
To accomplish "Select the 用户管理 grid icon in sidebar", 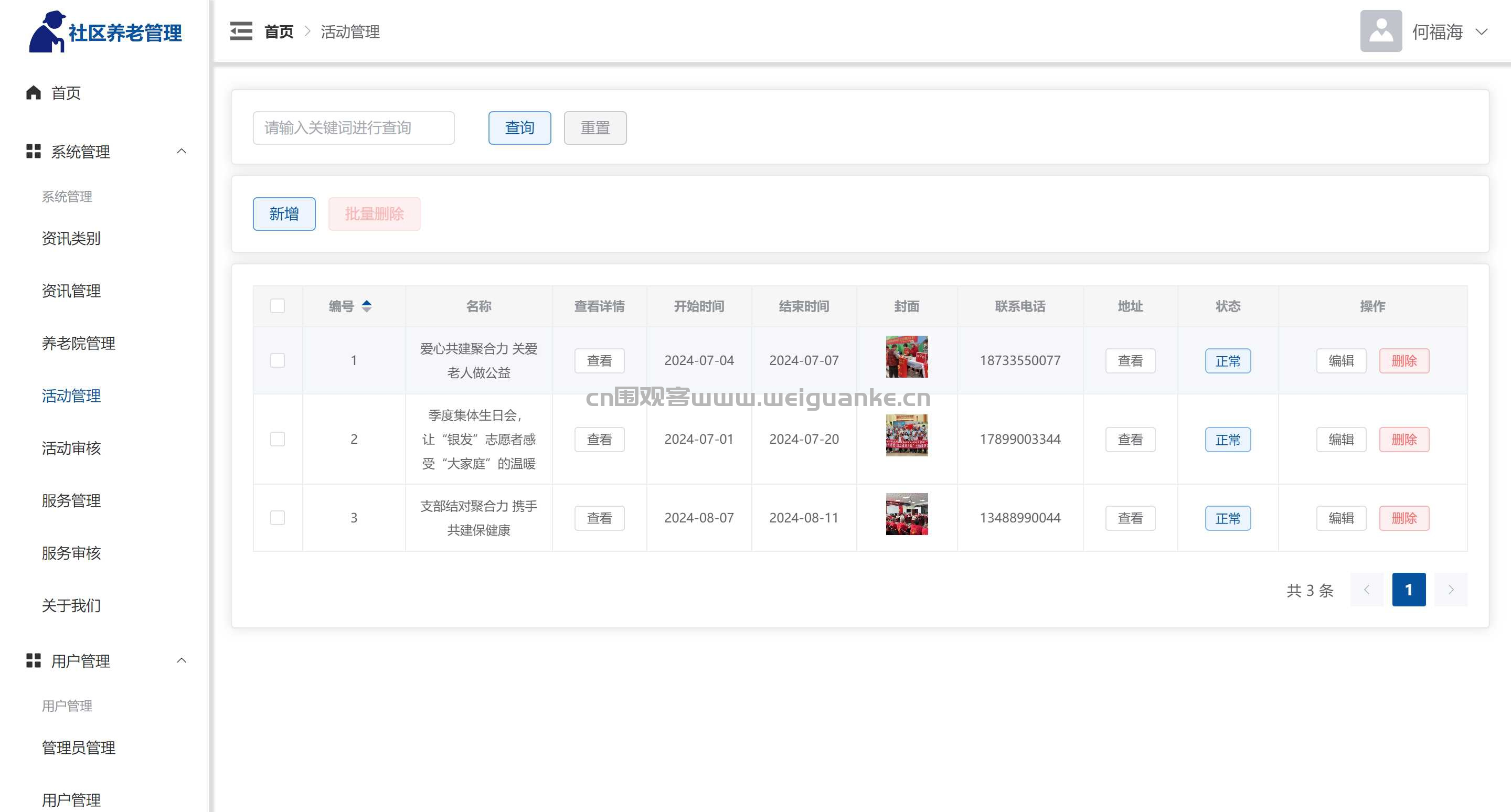I will coord(34,661).
